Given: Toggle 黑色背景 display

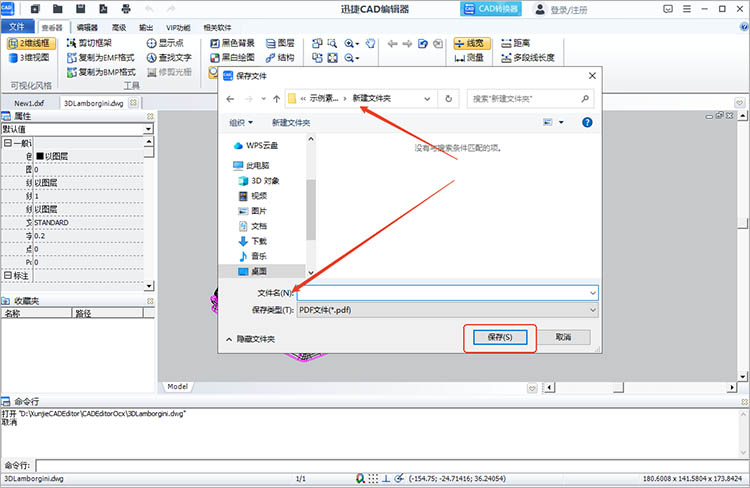Looking at the screenshot, I should coord(232,43).
